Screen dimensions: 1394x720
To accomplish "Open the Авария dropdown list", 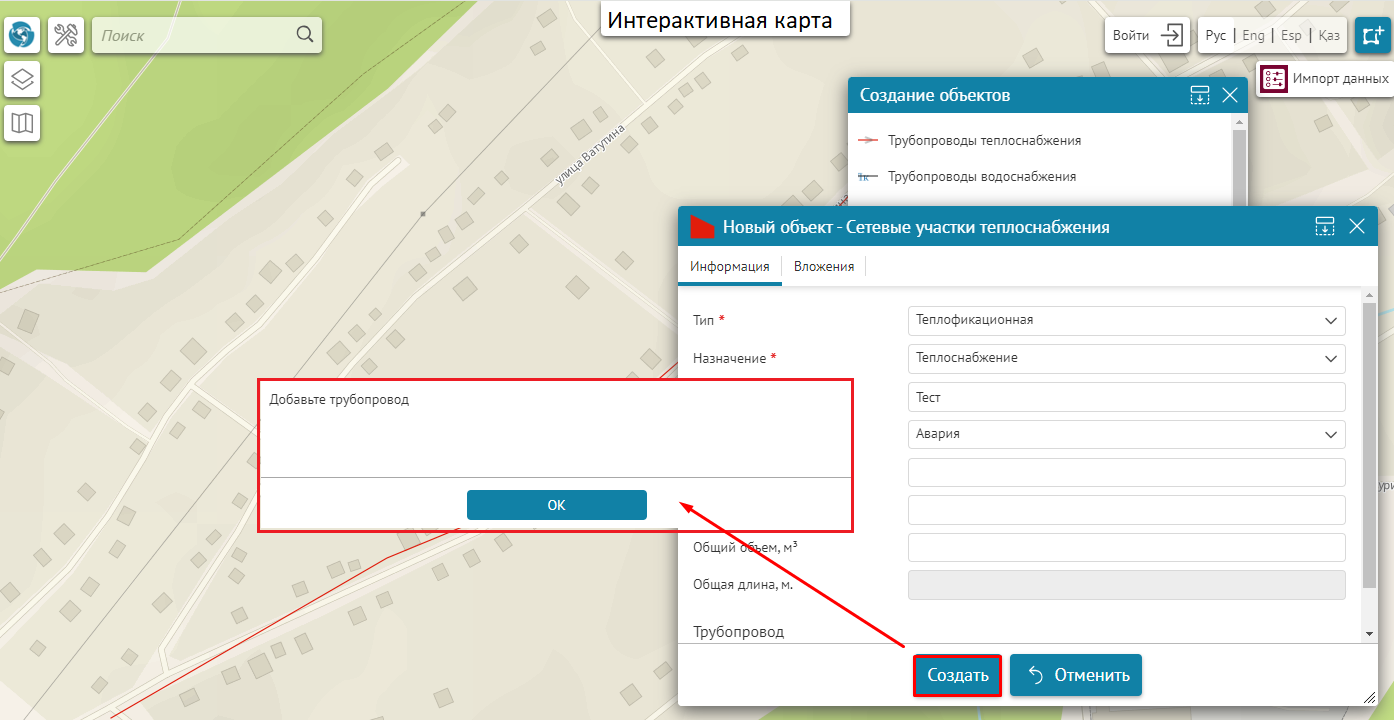I will (x=1330, y=435).
